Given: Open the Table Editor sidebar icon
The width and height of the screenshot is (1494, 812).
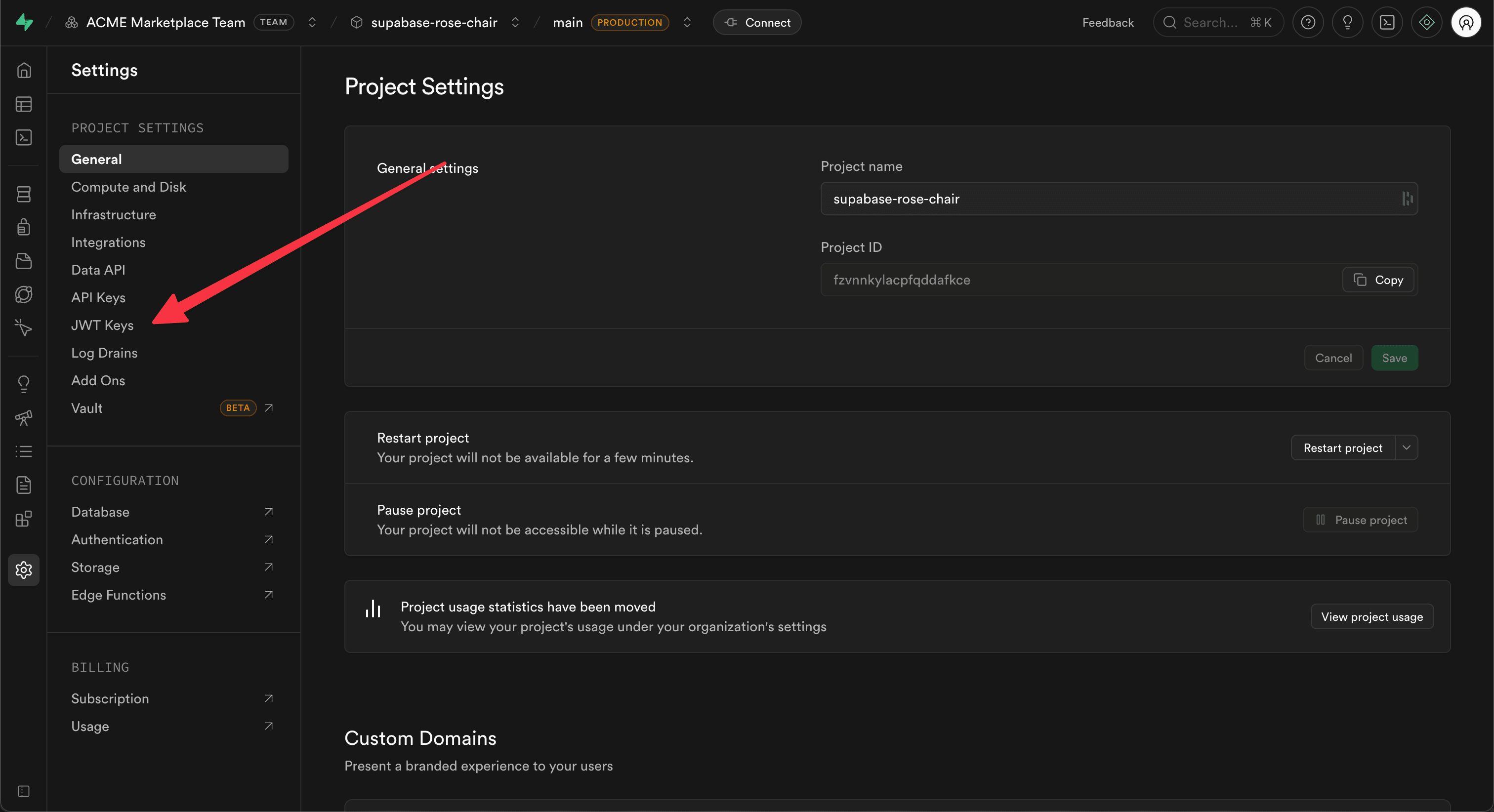Looking at the screenshot, I should tap(23, 104).
